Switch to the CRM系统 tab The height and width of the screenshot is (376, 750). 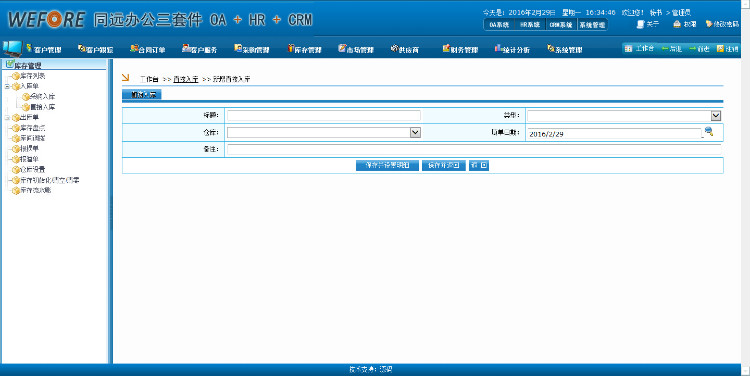[561, 25]
